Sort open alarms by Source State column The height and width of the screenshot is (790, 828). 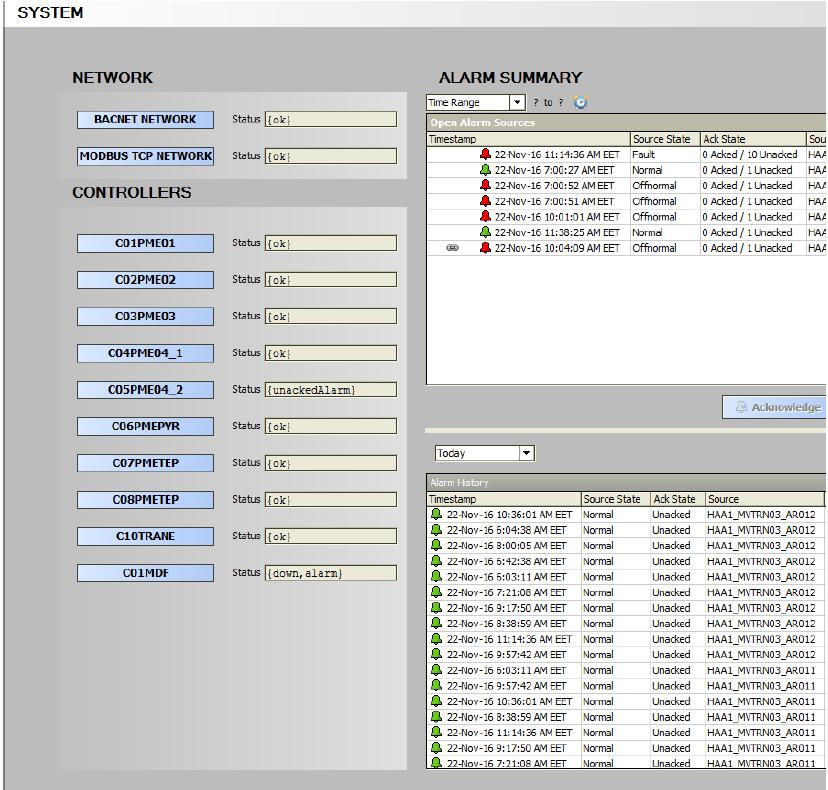665,139
